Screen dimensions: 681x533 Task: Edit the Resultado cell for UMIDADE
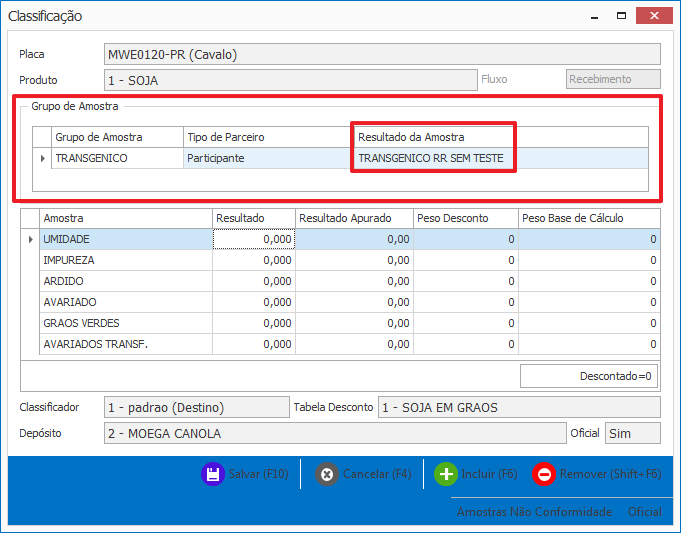[x=254, y=239]
